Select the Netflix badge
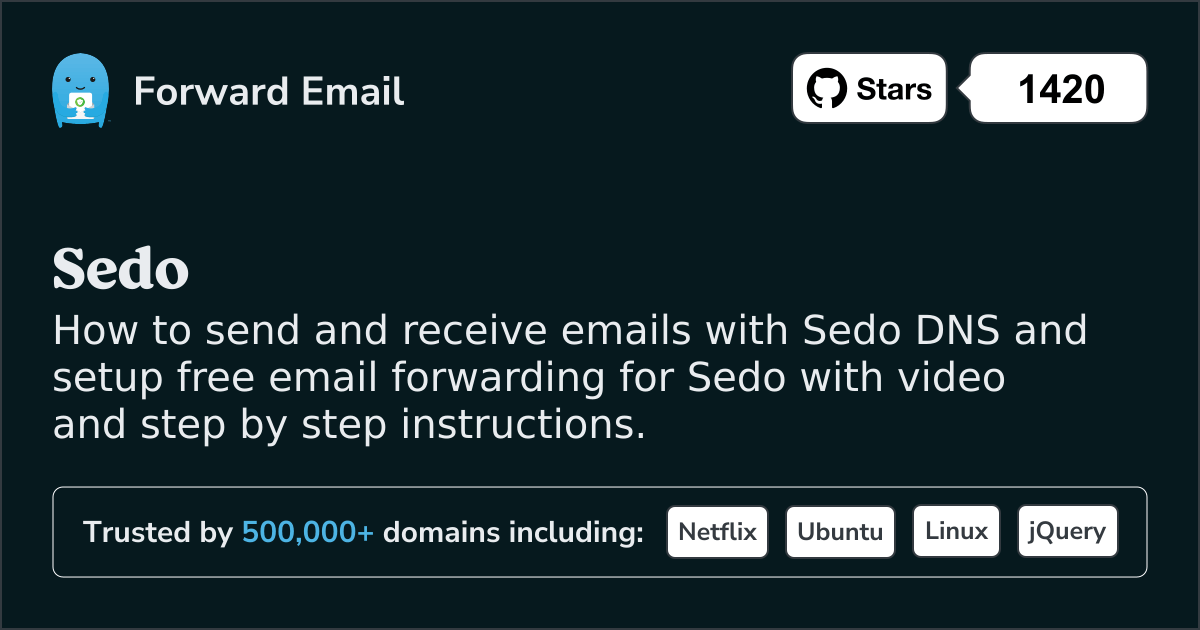This screenshot has width=1200, height=630. (717, 531)
